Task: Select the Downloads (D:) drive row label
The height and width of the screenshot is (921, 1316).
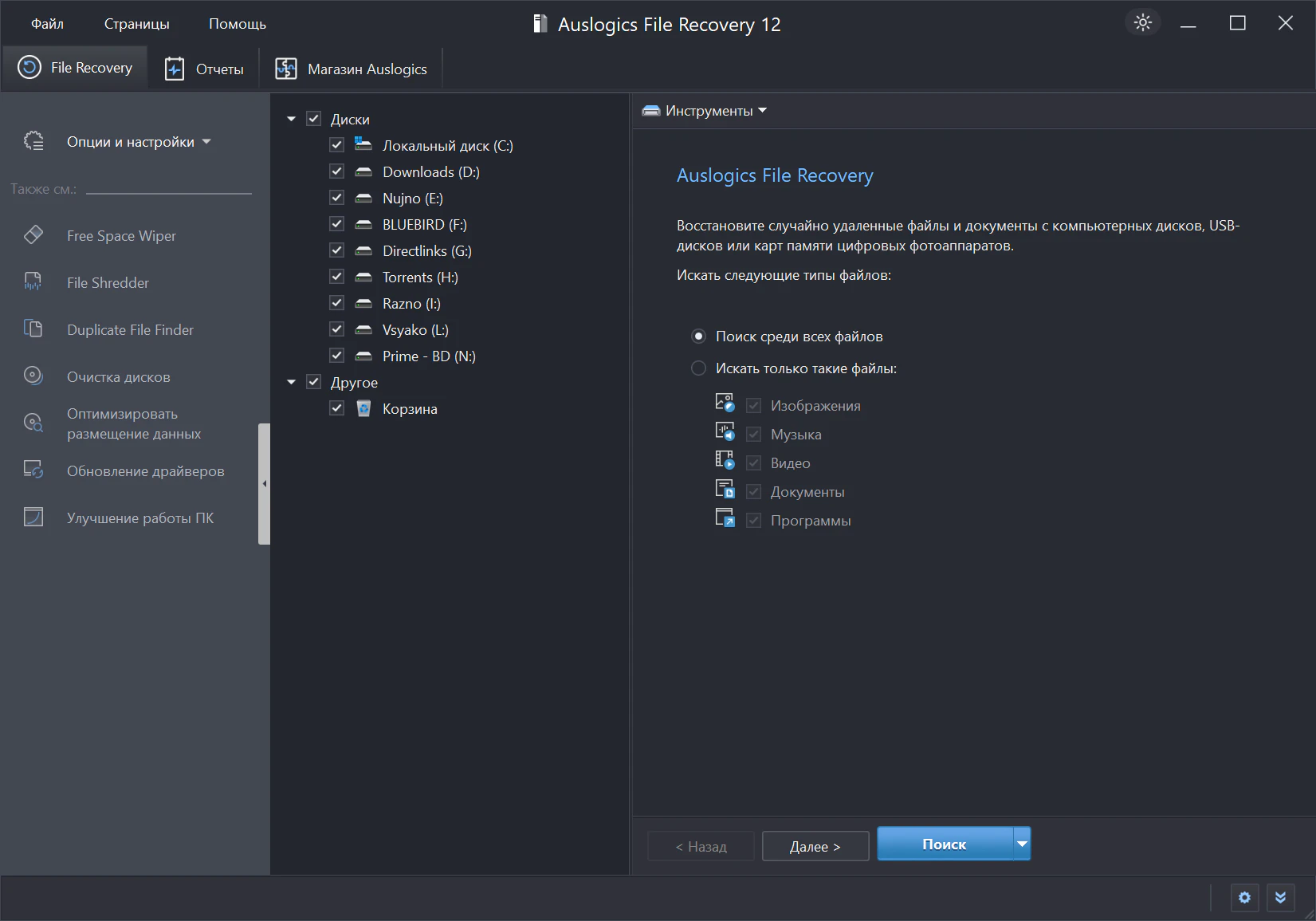Action: click(x=431, y=172)
